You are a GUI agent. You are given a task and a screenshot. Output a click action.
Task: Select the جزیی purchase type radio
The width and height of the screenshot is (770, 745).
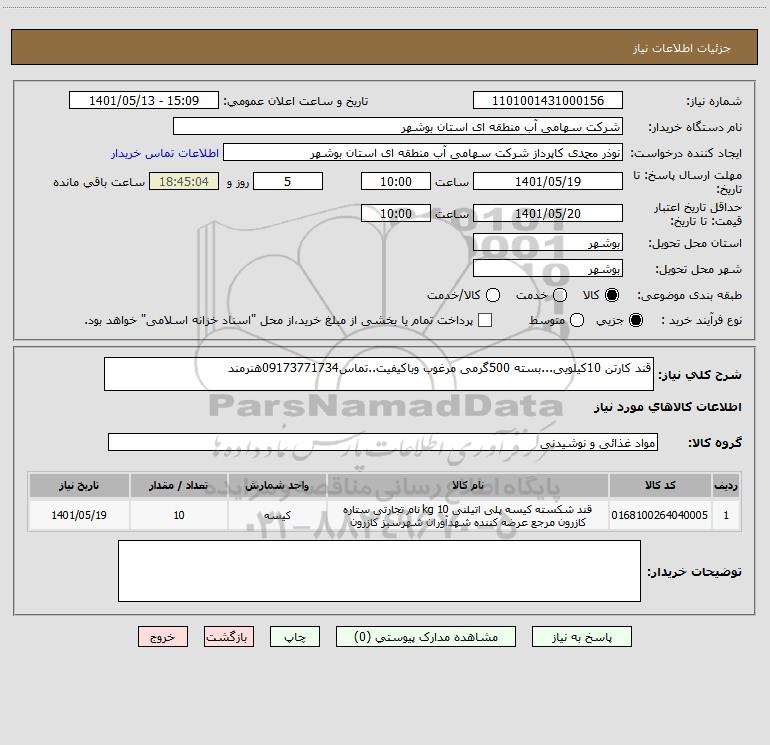(x=635, y=320)
